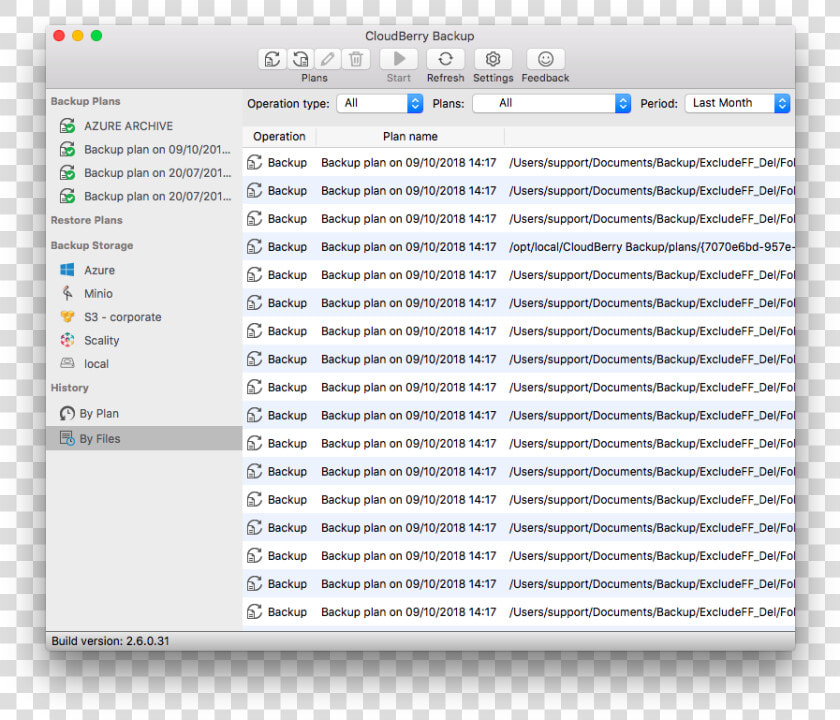840x720 pixels.
Task: Click the Settings label in toolbar
Action: click(x=493, y=78)
